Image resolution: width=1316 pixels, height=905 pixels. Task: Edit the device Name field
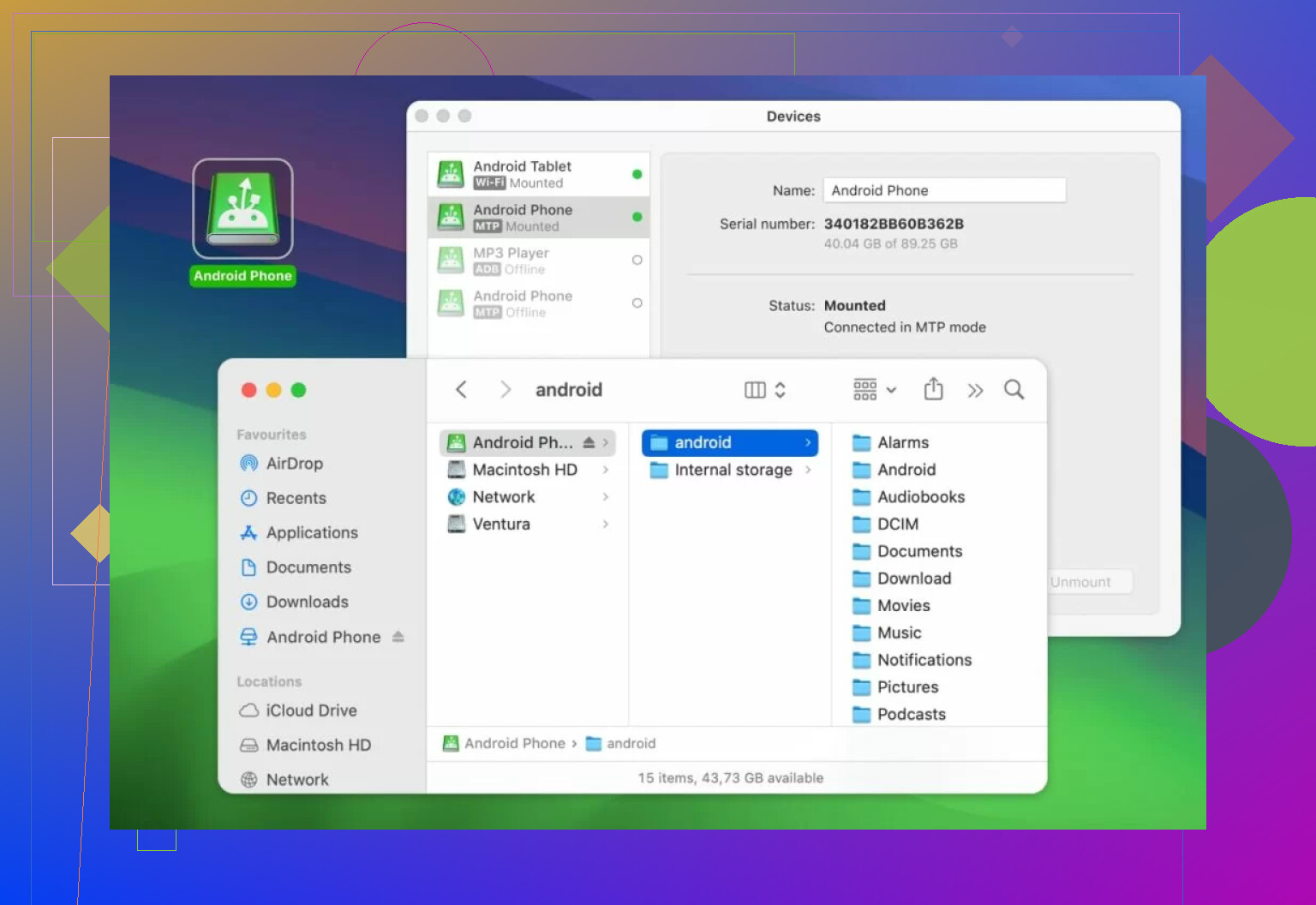click(x=945, y=190)
